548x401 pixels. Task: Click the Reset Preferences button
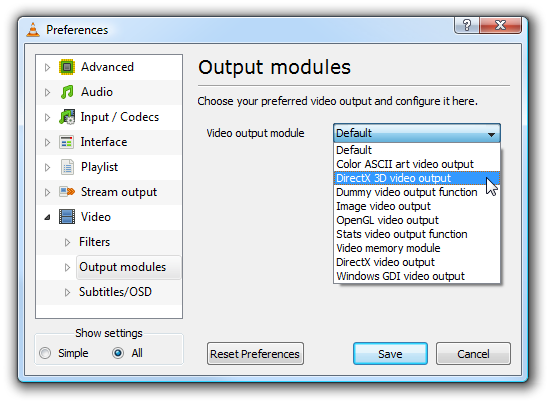pyautogui.click(x=255, y=354)
